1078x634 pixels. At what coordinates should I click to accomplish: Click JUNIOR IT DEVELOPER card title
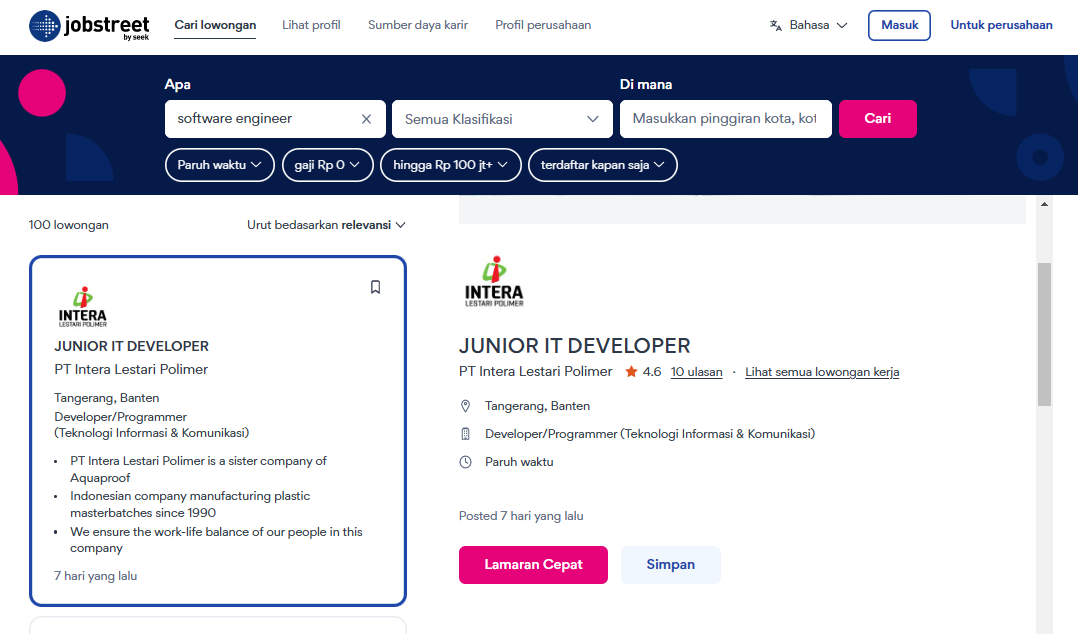131,346
